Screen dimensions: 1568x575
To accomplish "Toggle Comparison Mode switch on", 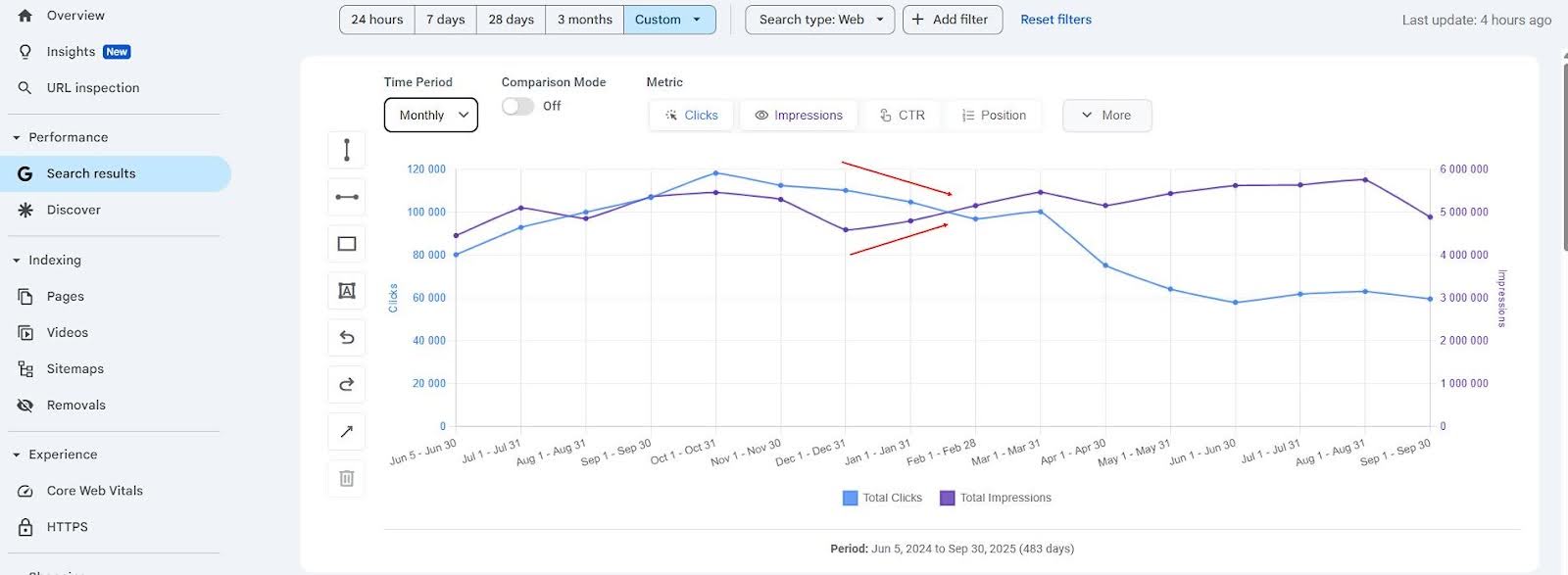I will tap(517, 106).
